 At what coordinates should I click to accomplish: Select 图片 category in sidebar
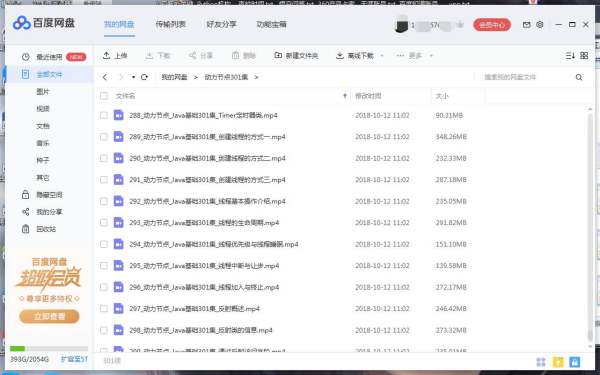(x=43, y=92)
